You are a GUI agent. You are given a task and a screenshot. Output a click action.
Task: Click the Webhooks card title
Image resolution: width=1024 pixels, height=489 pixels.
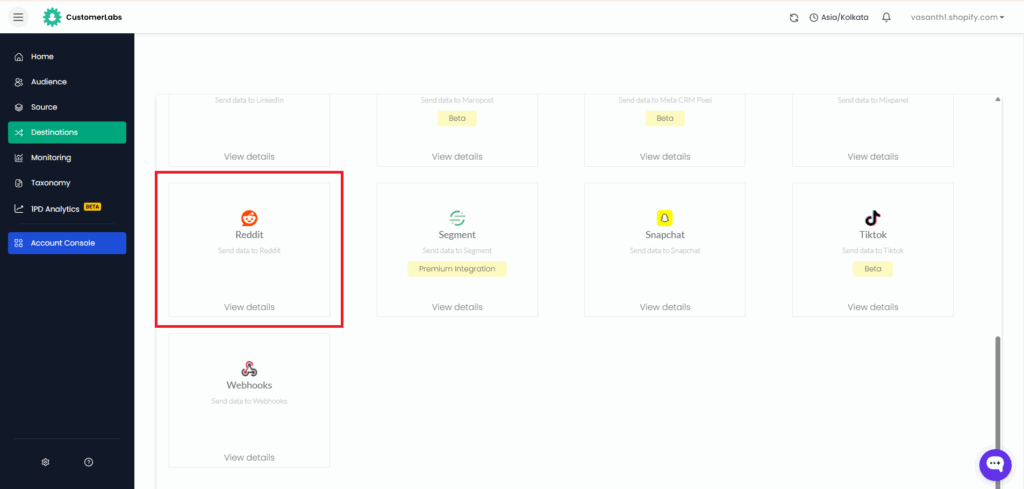click(x=249, y=385)
